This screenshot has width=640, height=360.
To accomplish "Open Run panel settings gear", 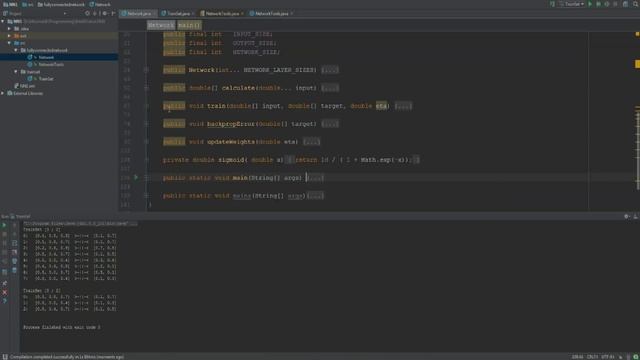I will (627, 216).
